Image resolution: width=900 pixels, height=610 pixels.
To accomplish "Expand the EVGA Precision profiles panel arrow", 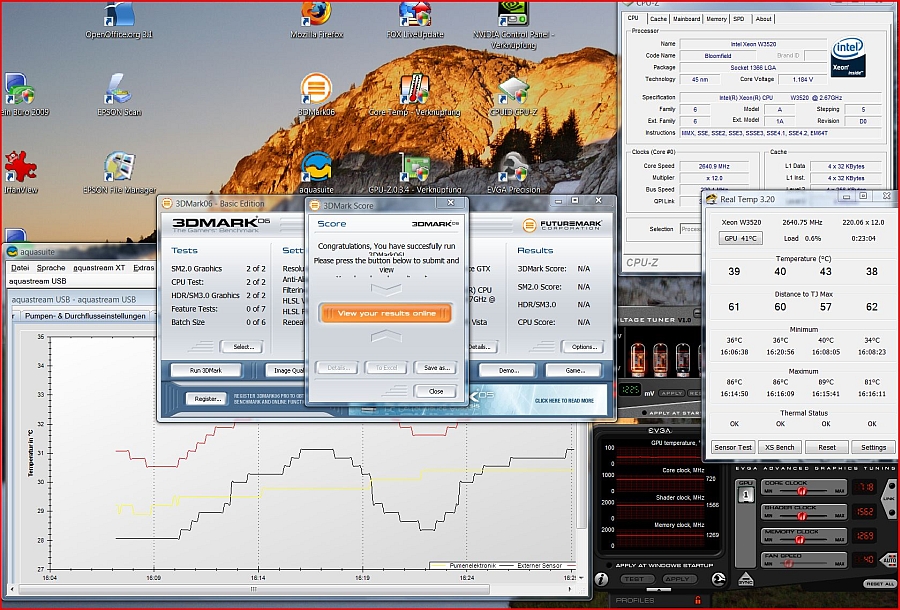I will tap(659, 590).
